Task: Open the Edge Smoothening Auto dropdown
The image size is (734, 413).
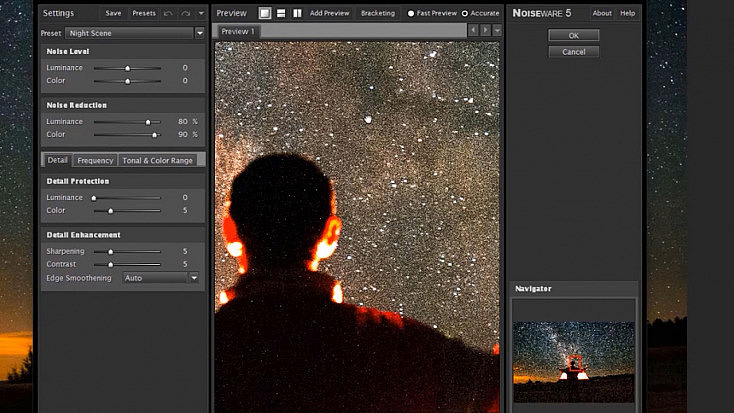Action: coord(161,278)
